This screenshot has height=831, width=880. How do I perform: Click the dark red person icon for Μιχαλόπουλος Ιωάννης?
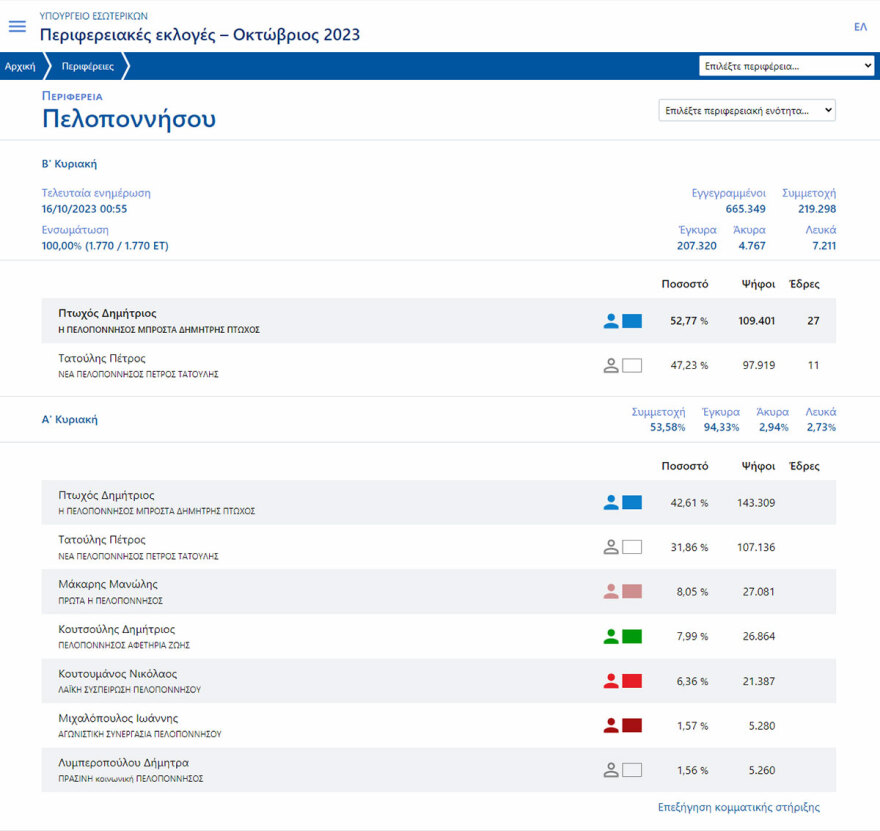(613, 725)
